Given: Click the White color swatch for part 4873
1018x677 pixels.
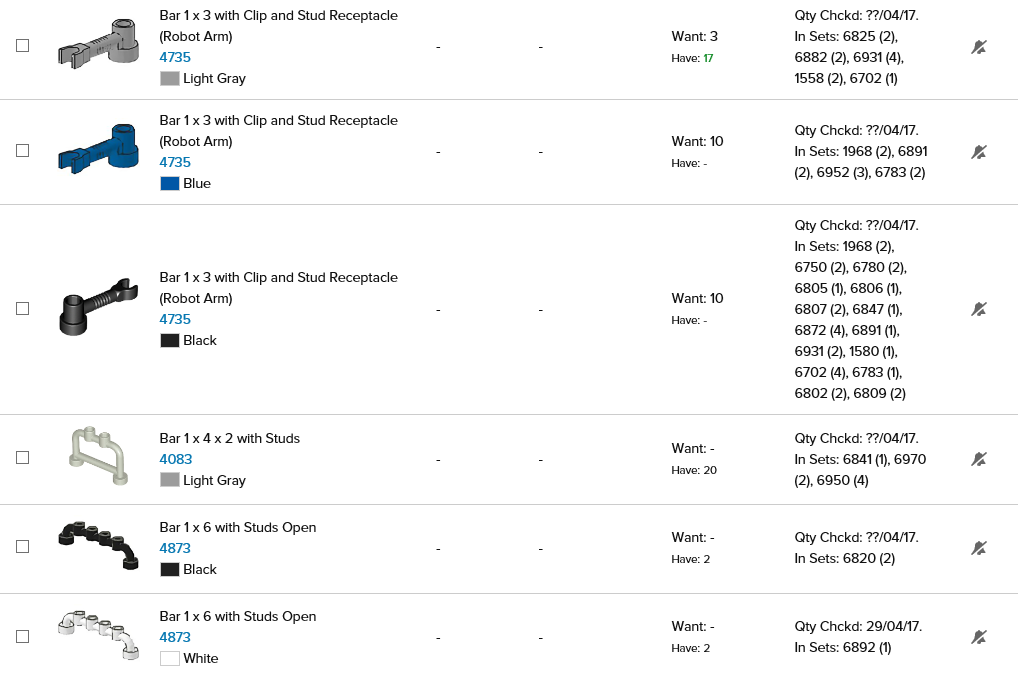Looking at the screenshot, I should click(x=169, y=658).
